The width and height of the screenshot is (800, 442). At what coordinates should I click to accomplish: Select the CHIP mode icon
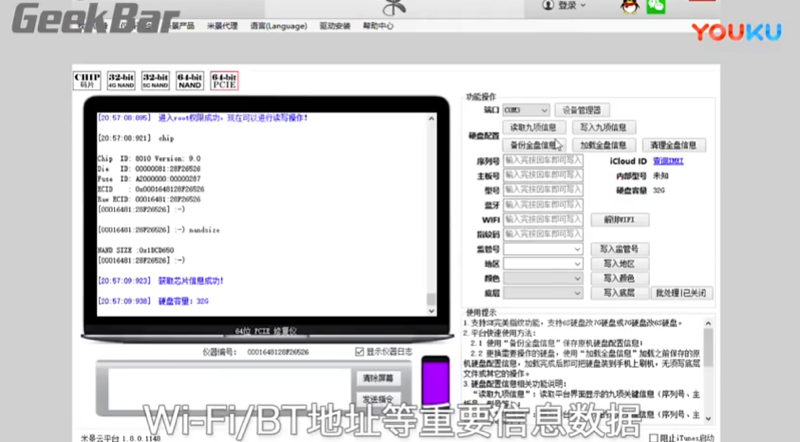[87, 79]
